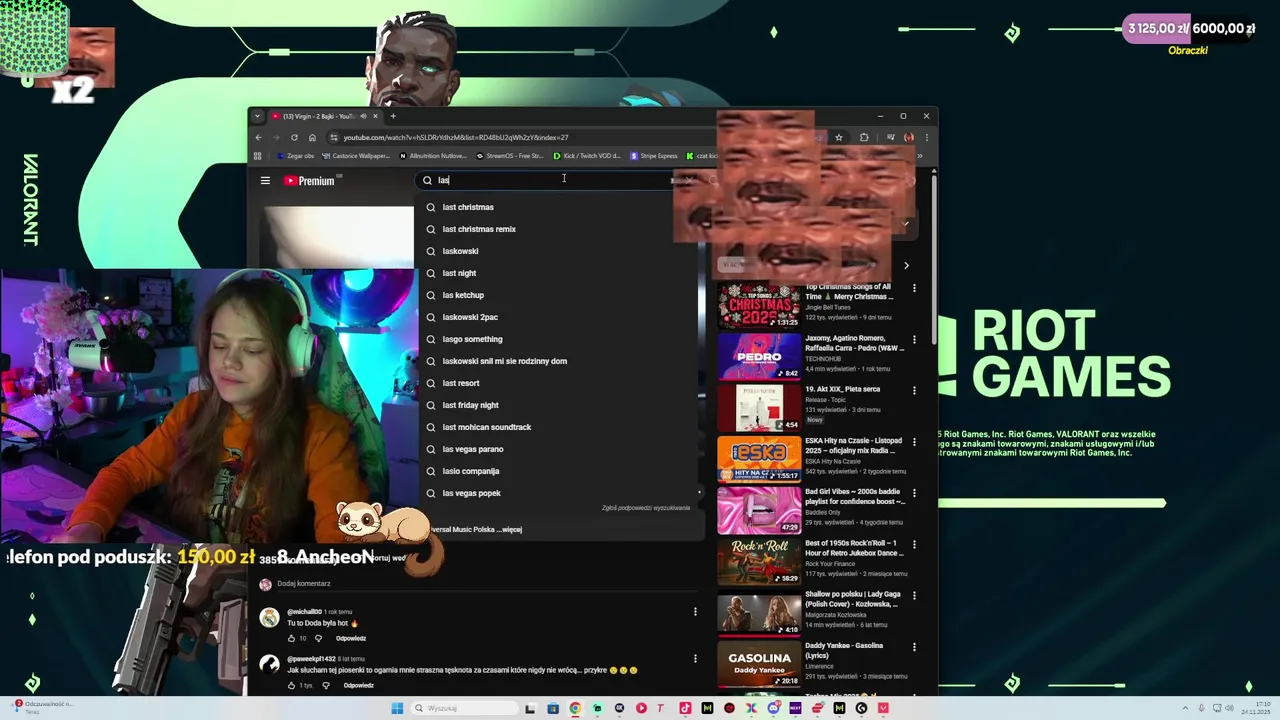Show next filter chips with right arrow

[x=906, y=266]
